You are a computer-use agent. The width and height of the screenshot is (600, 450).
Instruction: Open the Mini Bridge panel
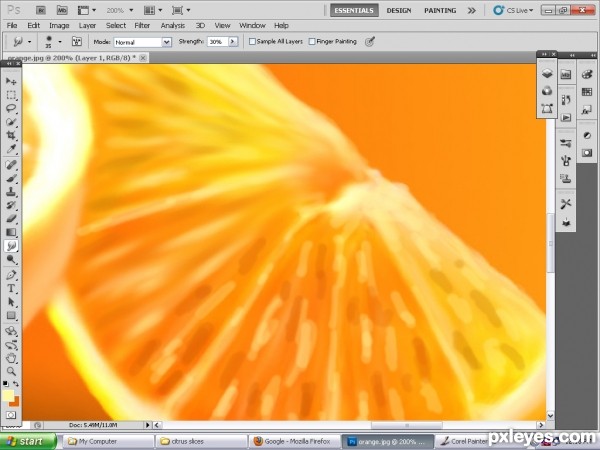(566, 74)
